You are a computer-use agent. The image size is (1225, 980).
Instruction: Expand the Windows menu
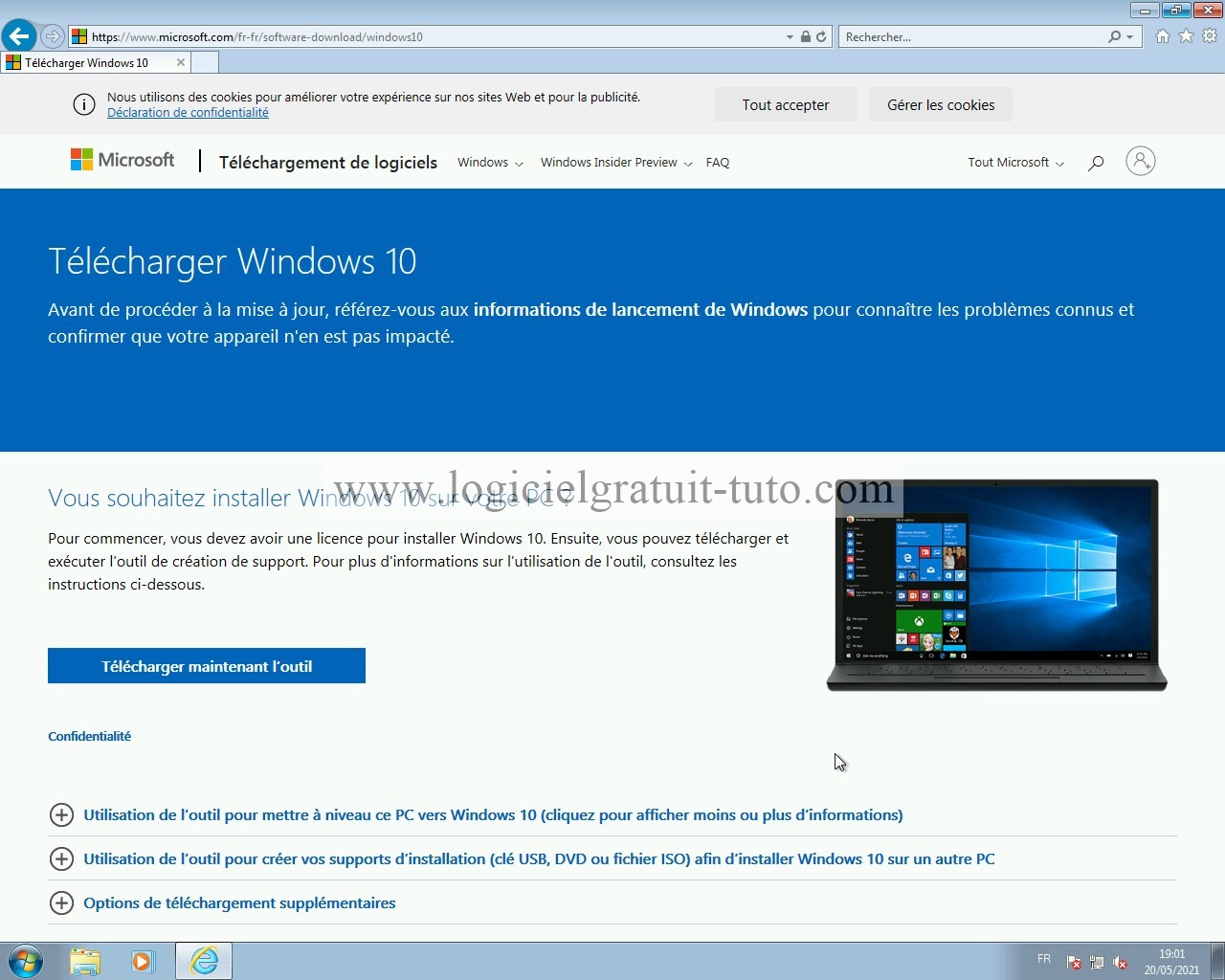click(x=490, y=162)
